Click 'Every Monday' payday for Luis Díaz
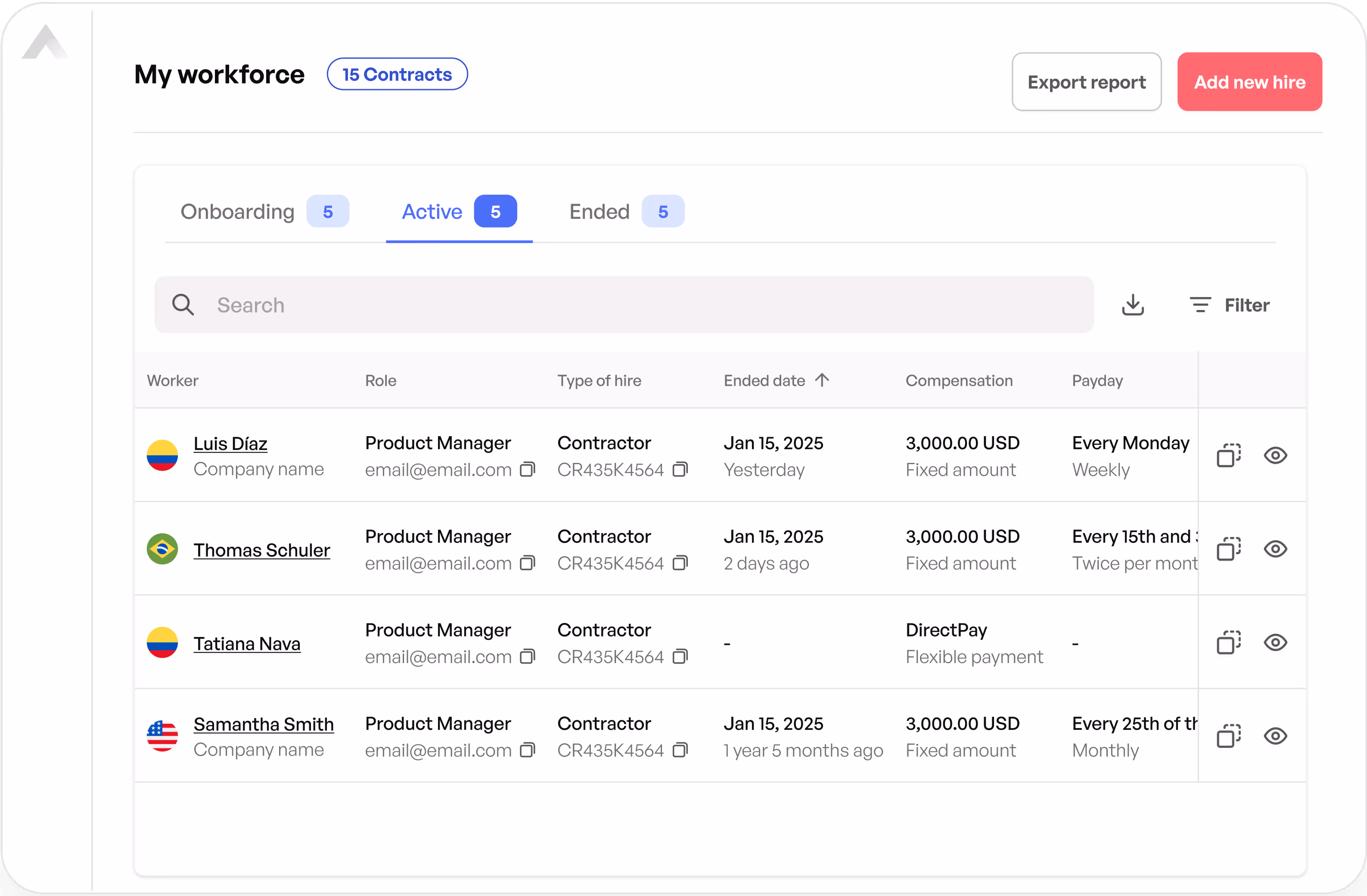1367x896 pixels. tap(1131, 443)
